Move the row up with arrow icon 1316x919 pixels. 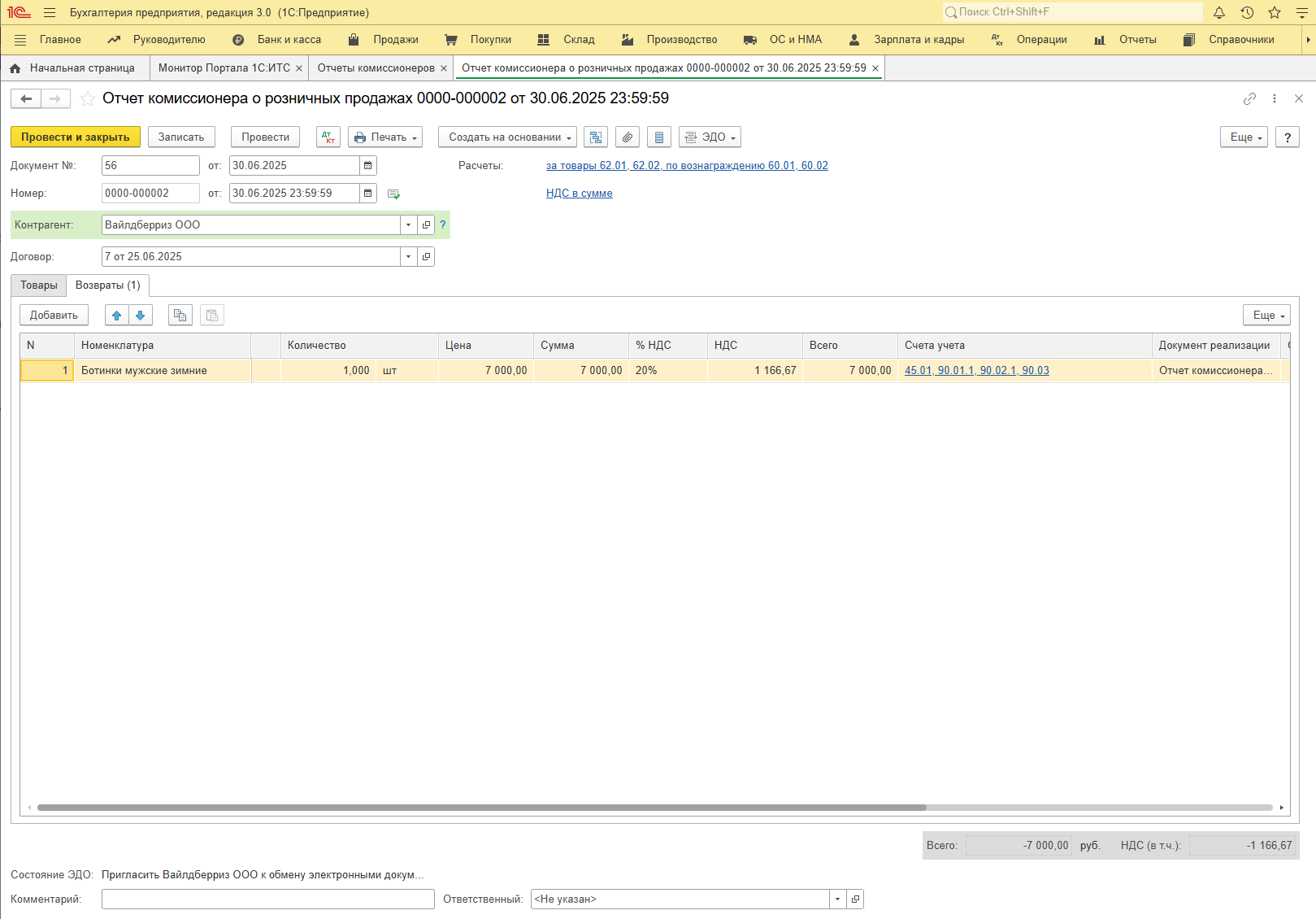(117, 316)
